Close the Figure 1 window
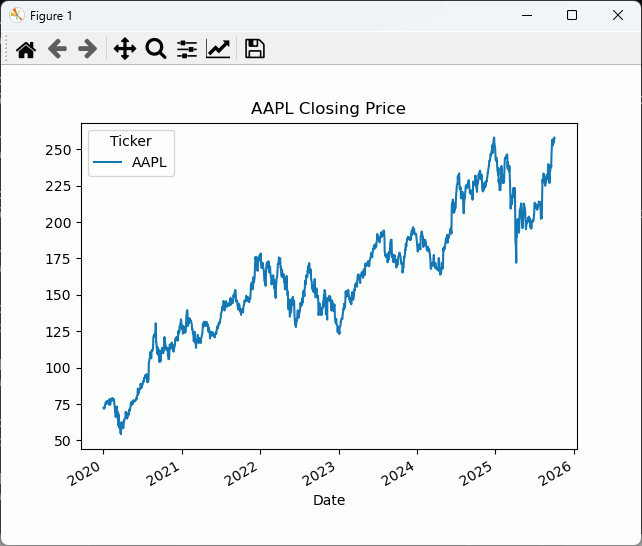Screen dimensions: 642x546 pyautogui.click(x=618, y=15)
